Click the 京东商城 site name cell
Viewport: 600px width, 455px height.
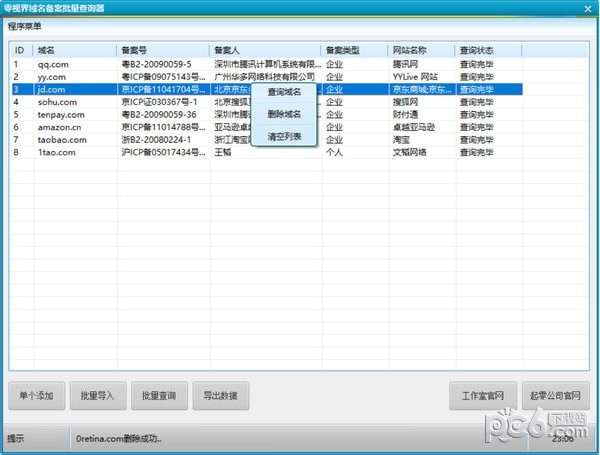(422, 90)
